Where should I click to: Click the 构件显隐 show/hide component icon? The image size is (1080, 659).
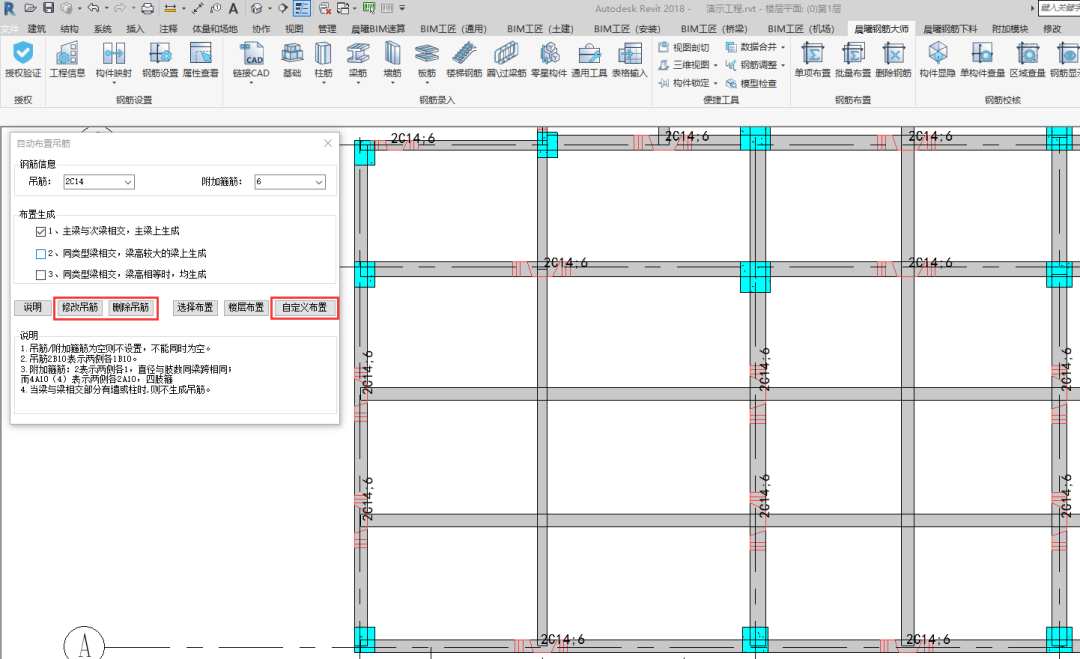937,53
